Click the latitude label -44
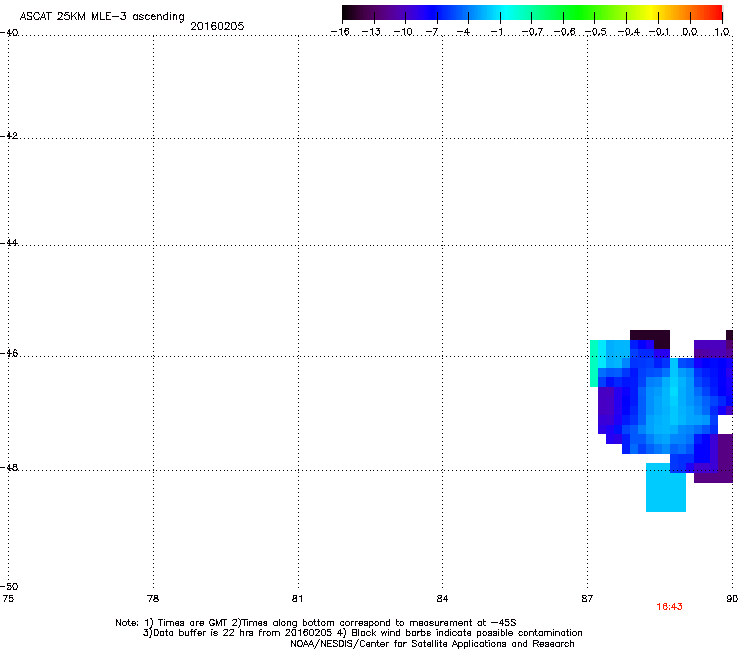The width and height of the screenshot is (740, 650). point(9,243)
